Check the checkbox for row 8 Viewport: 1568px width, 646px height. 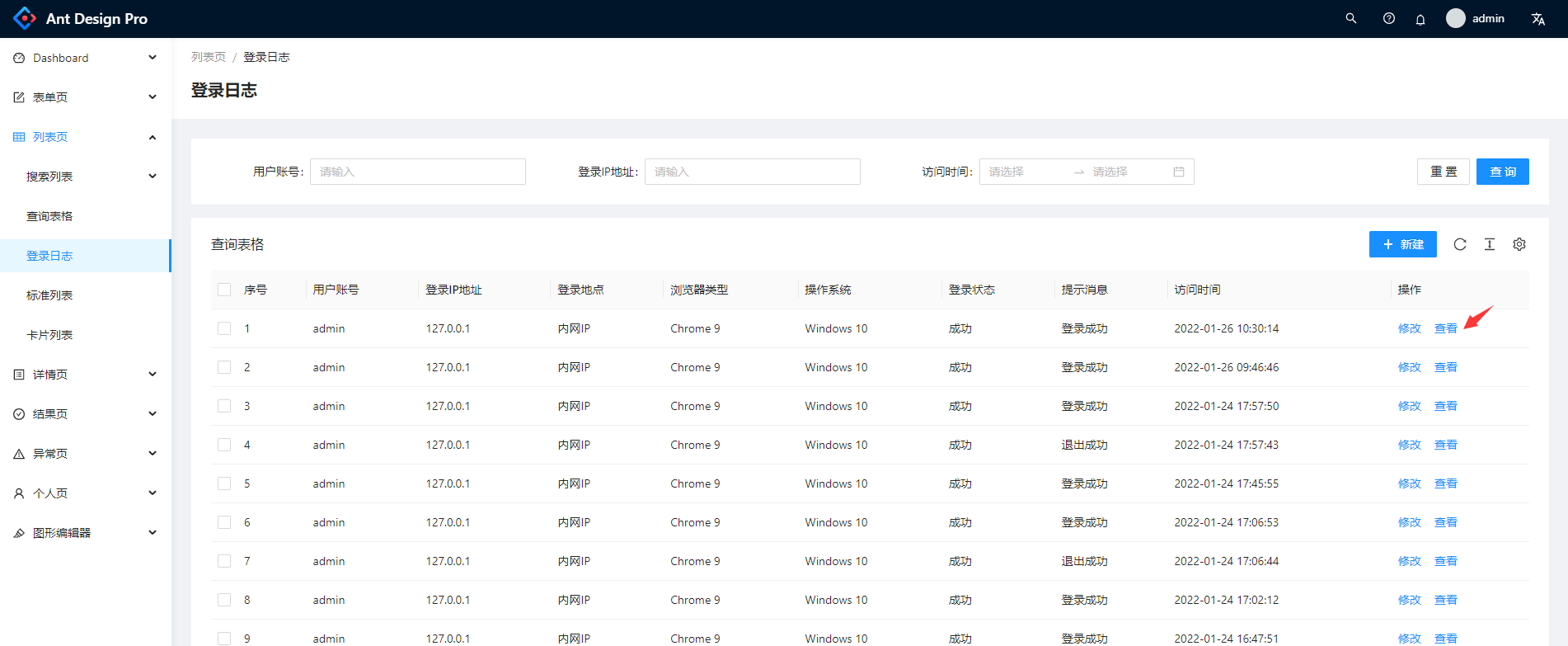(224, 600)
